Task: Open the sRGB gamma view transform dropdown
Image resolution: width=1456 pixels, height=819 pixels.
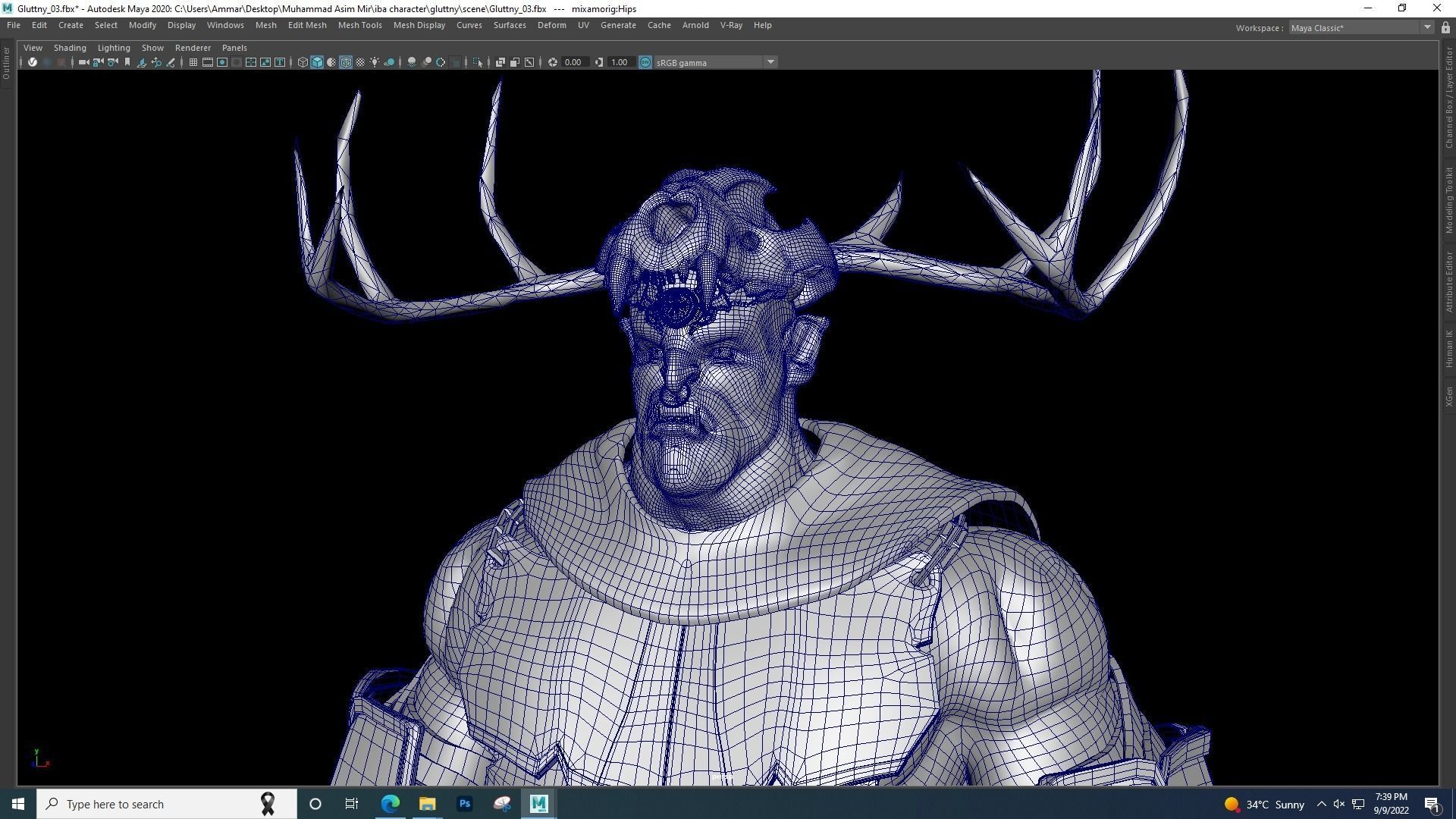Action: 716,62
